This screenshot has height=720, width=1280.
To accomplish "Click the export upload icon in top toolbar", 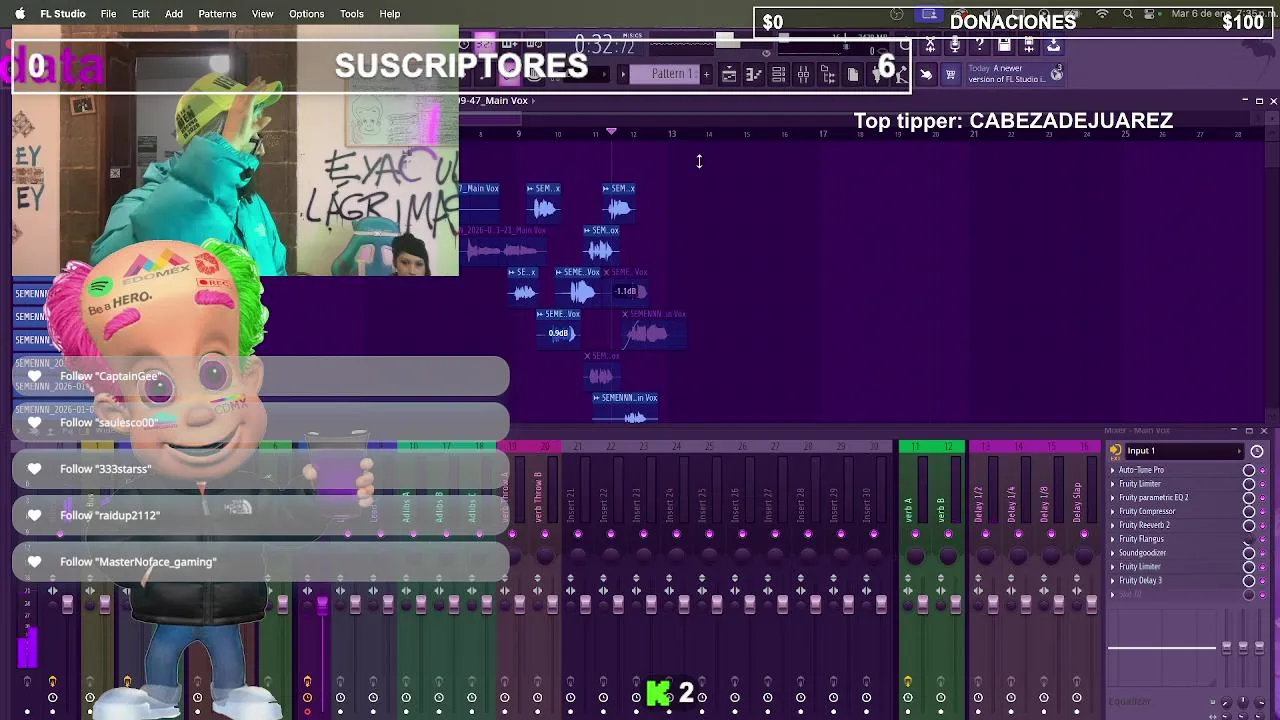I will click(x=1053, y=44).
